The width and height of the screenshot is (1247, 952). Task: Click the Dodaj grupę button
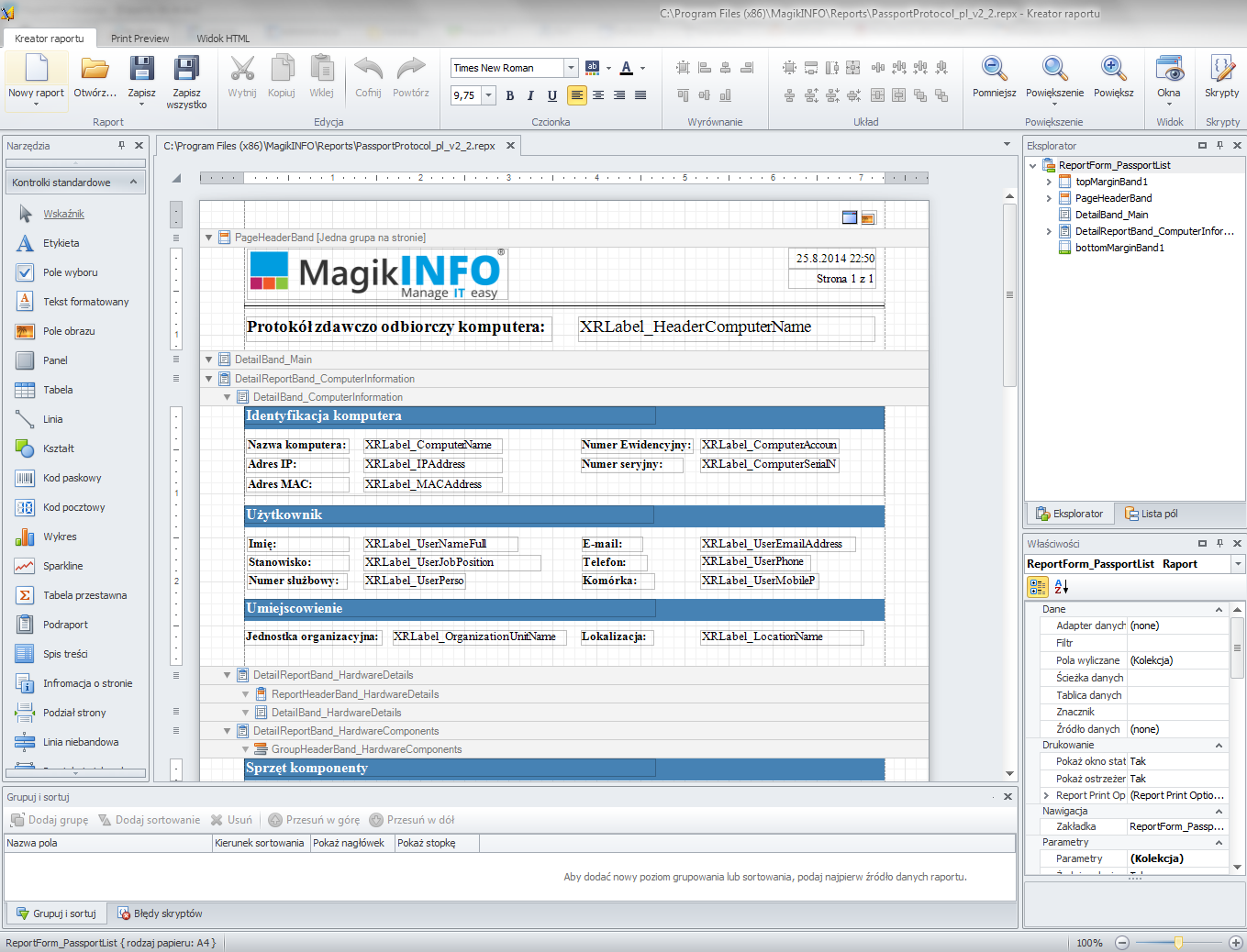[x=50, y=820]
